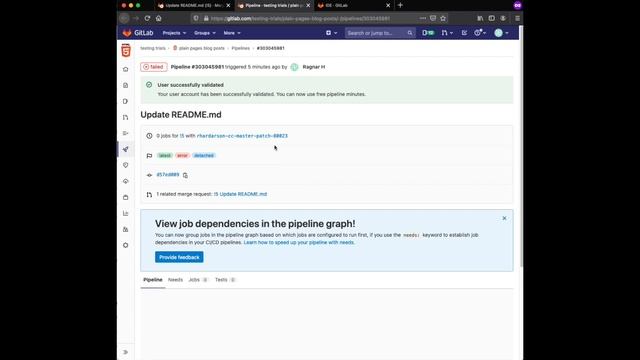Focus the Search or jump to field
The image size is (640, 360).
pyautogui.click(x=379, y=33)
